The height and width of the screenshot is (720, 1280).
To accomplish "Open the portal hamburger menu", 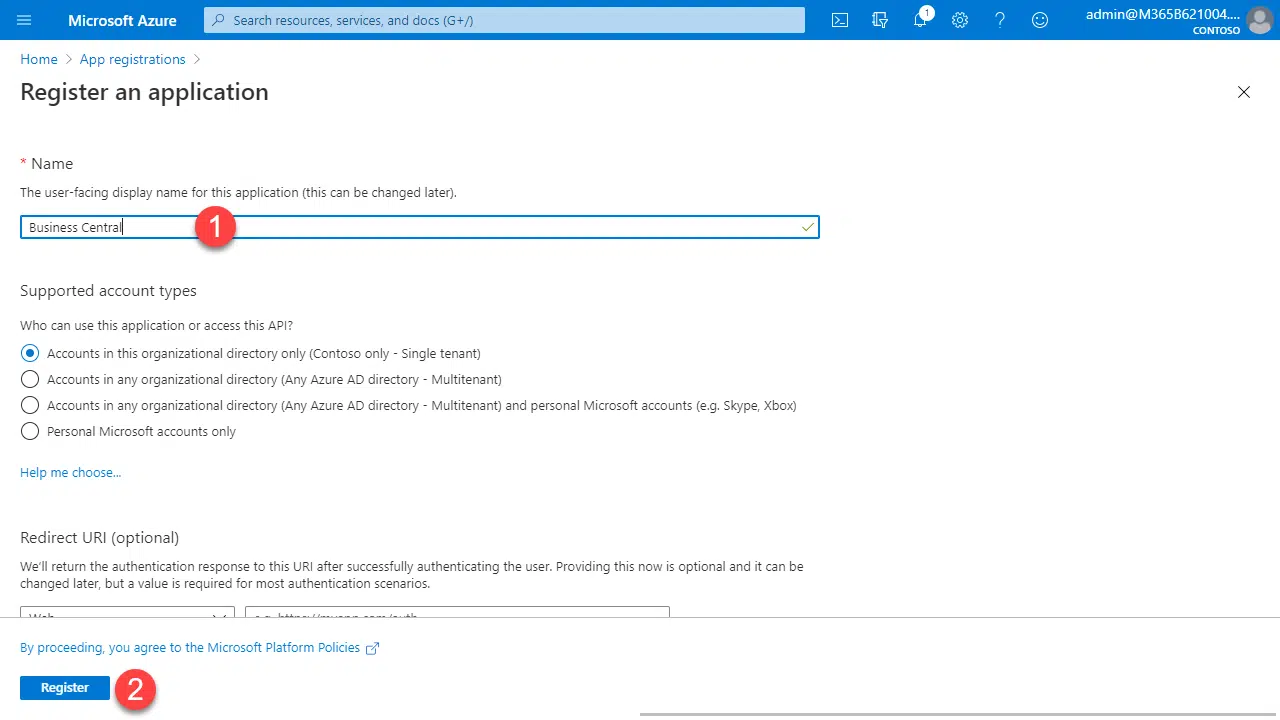I will pyautogui.click(x=25, y=20).
